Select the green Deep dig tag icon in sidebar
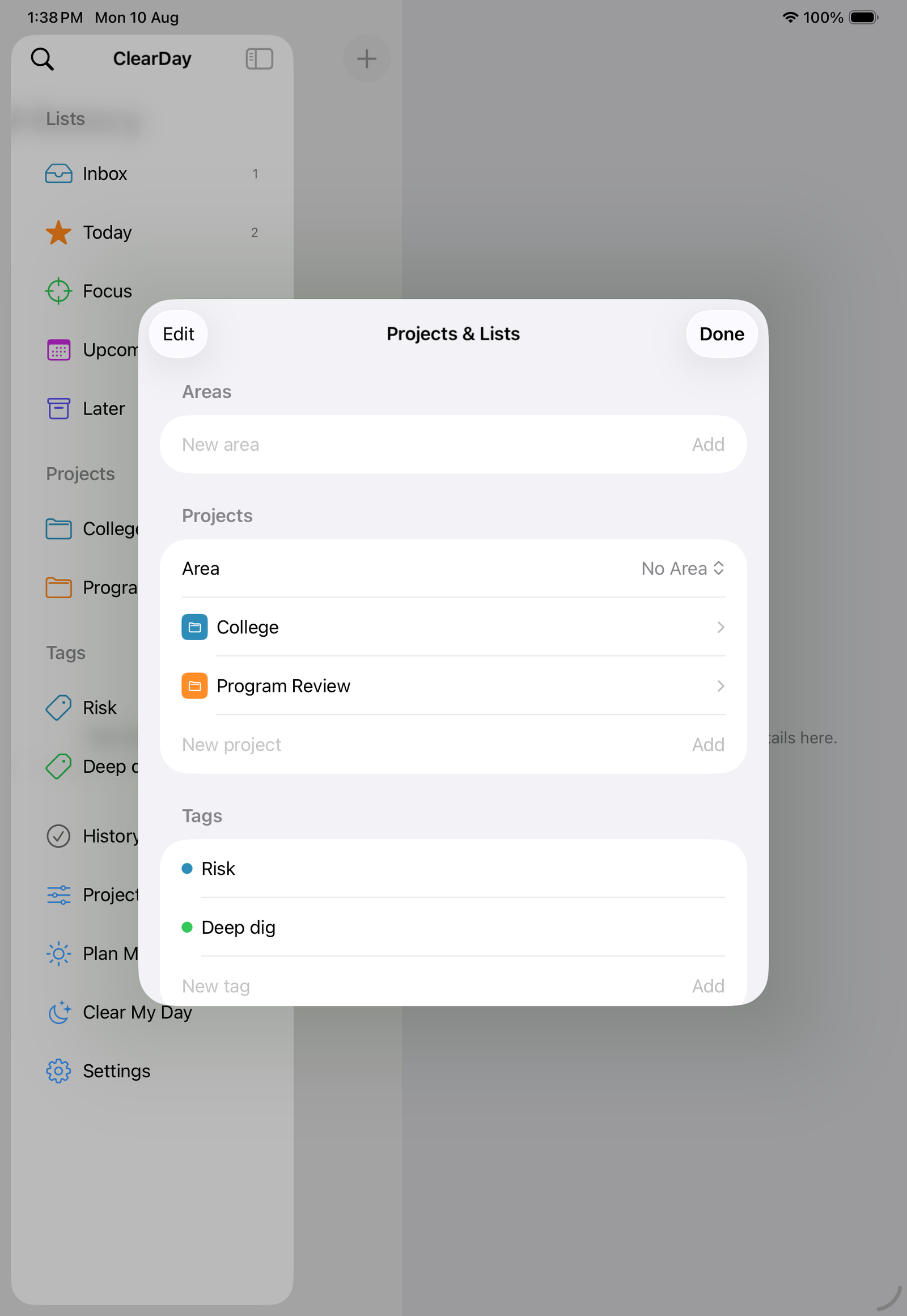907x1316 pixels. click(58, 766)
